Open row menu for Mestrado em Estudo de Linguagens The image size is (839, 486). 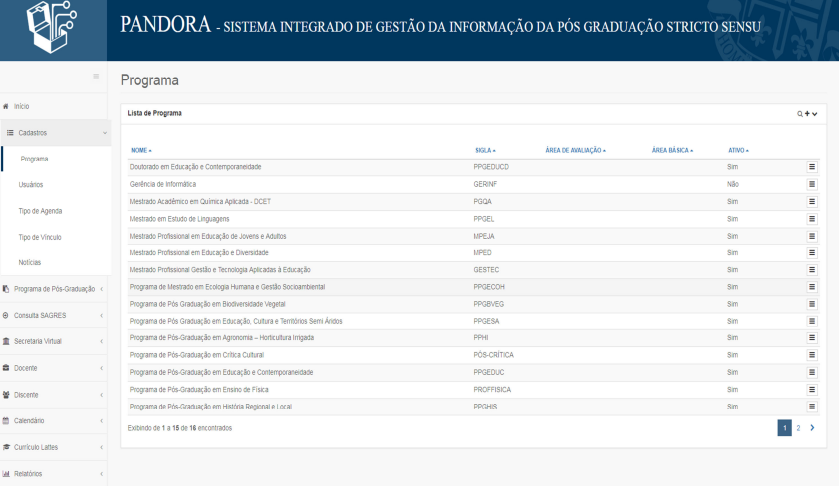click(812, 219)
